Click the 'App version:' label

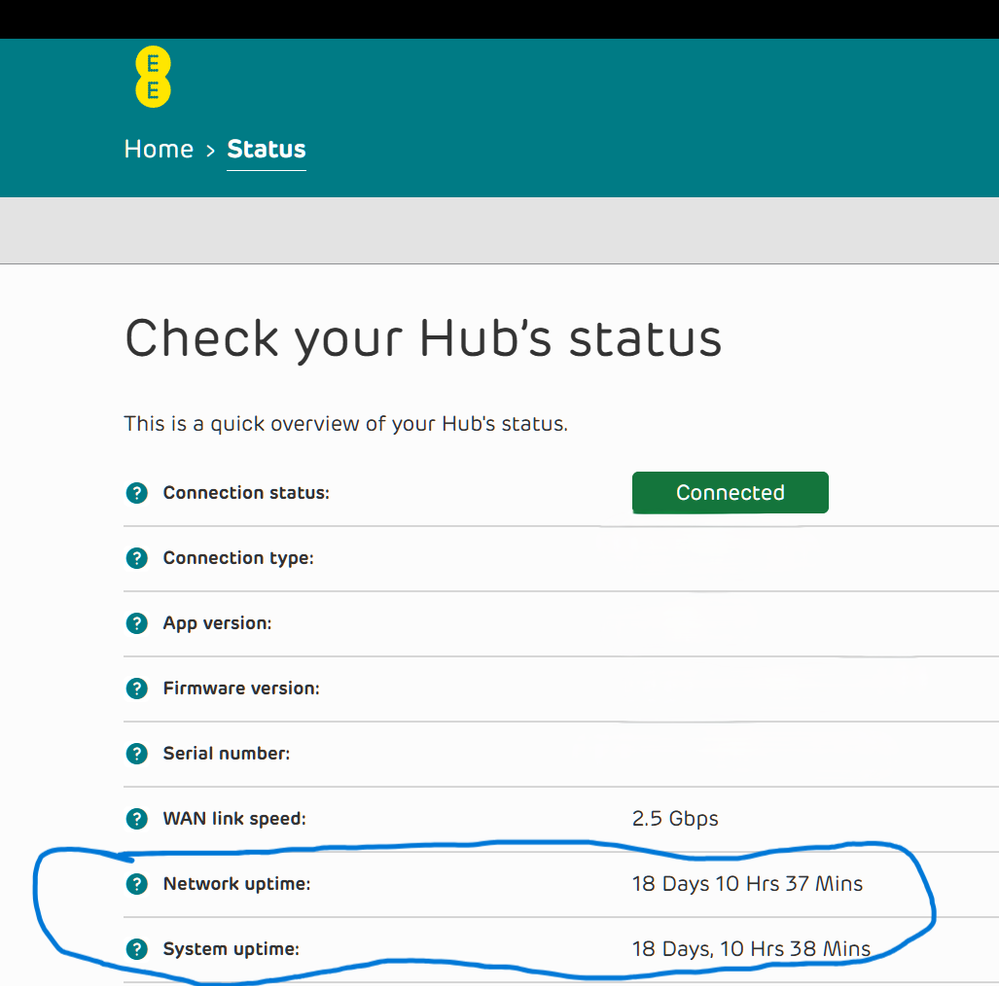217,623
